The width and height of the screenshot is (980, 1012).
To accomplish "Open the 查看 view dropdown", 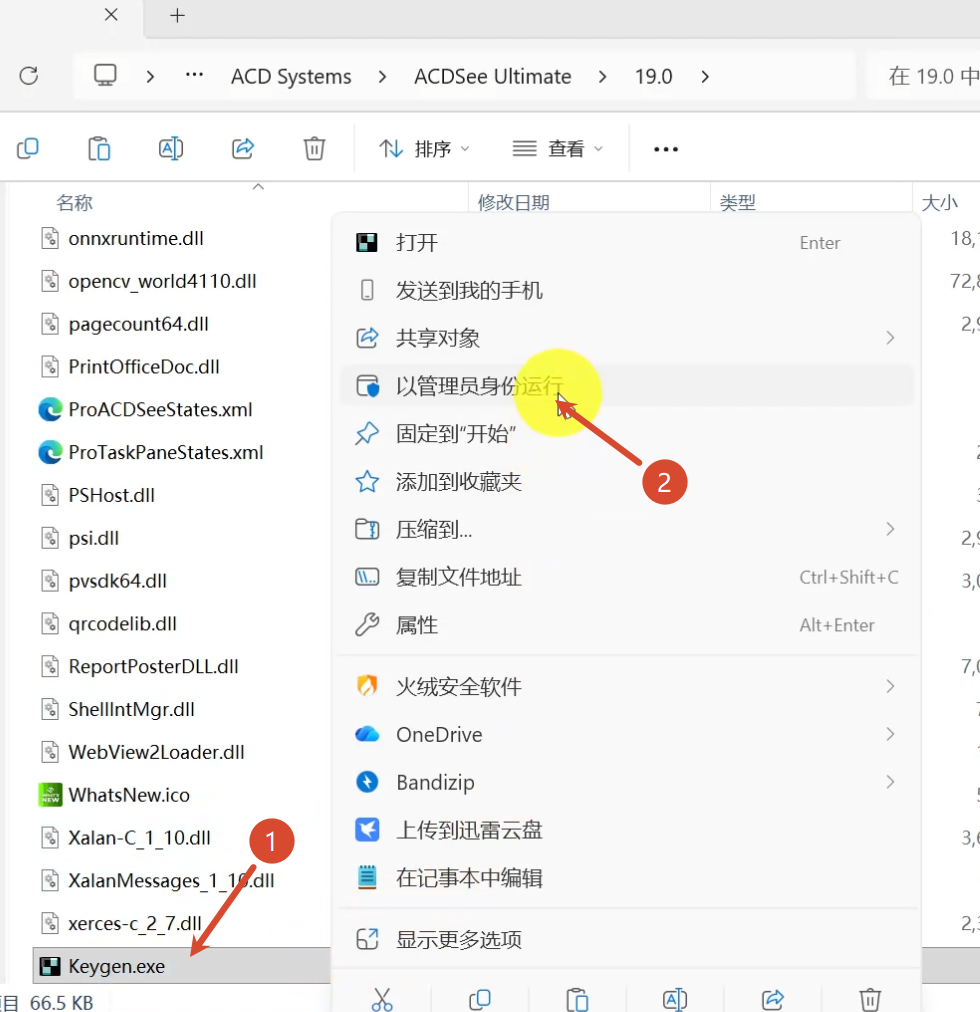I will [x=558, y=149].
